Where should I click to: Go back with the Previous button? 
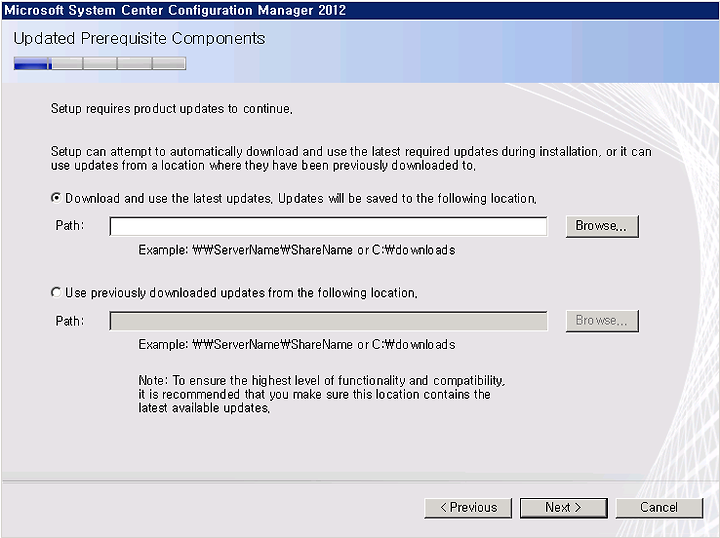(468, 508)
